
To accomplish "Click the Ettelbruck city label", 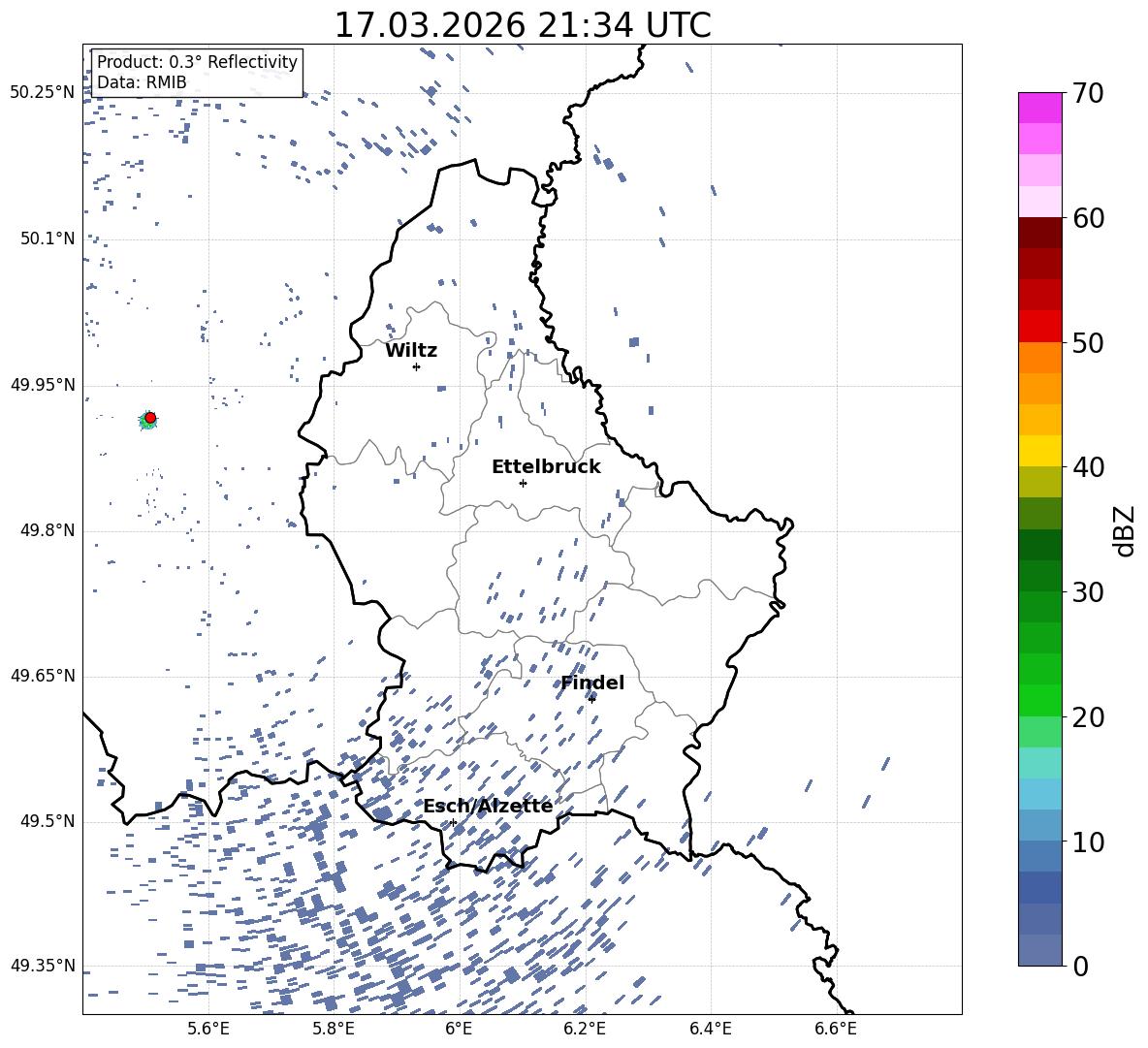I will [x=546, y=467].
